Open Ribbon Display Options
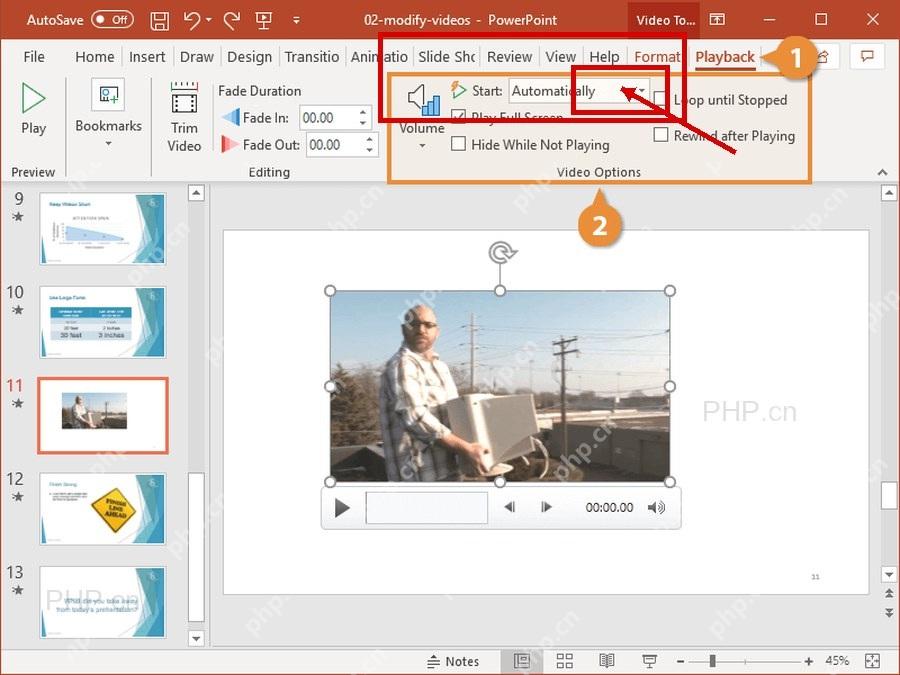This screenshot has width=900, height=675. click(x=717, y=20)
